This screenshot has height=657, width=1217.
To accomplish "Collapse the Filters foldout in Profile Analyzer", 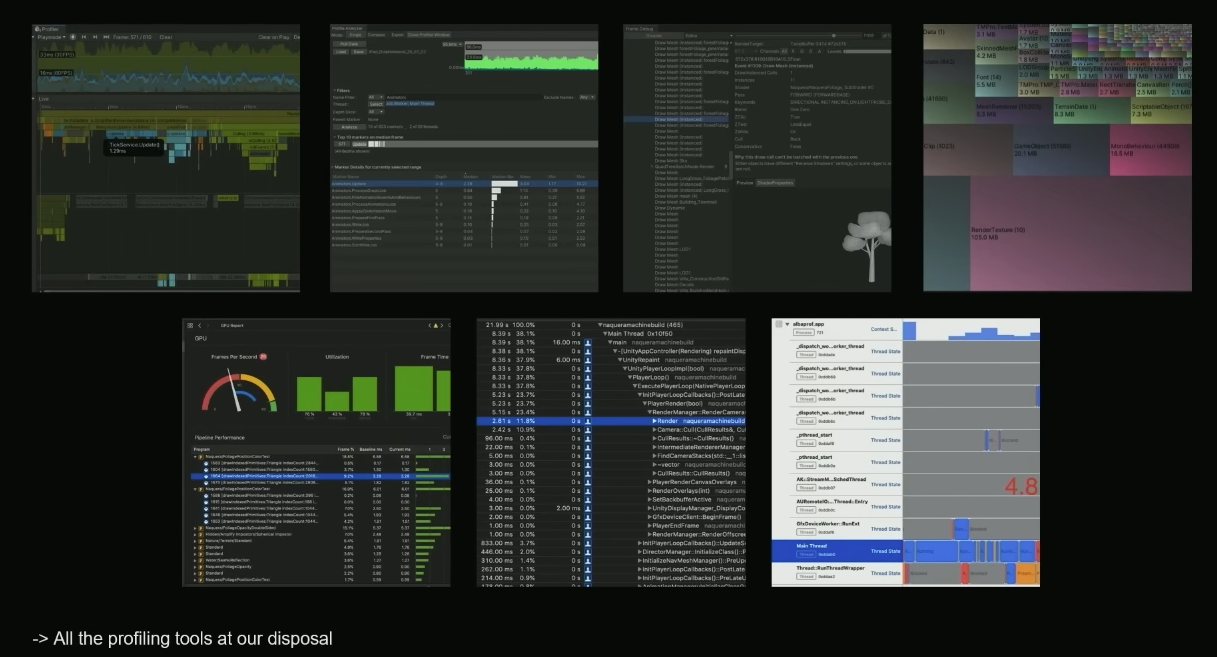I will [334, 91].
